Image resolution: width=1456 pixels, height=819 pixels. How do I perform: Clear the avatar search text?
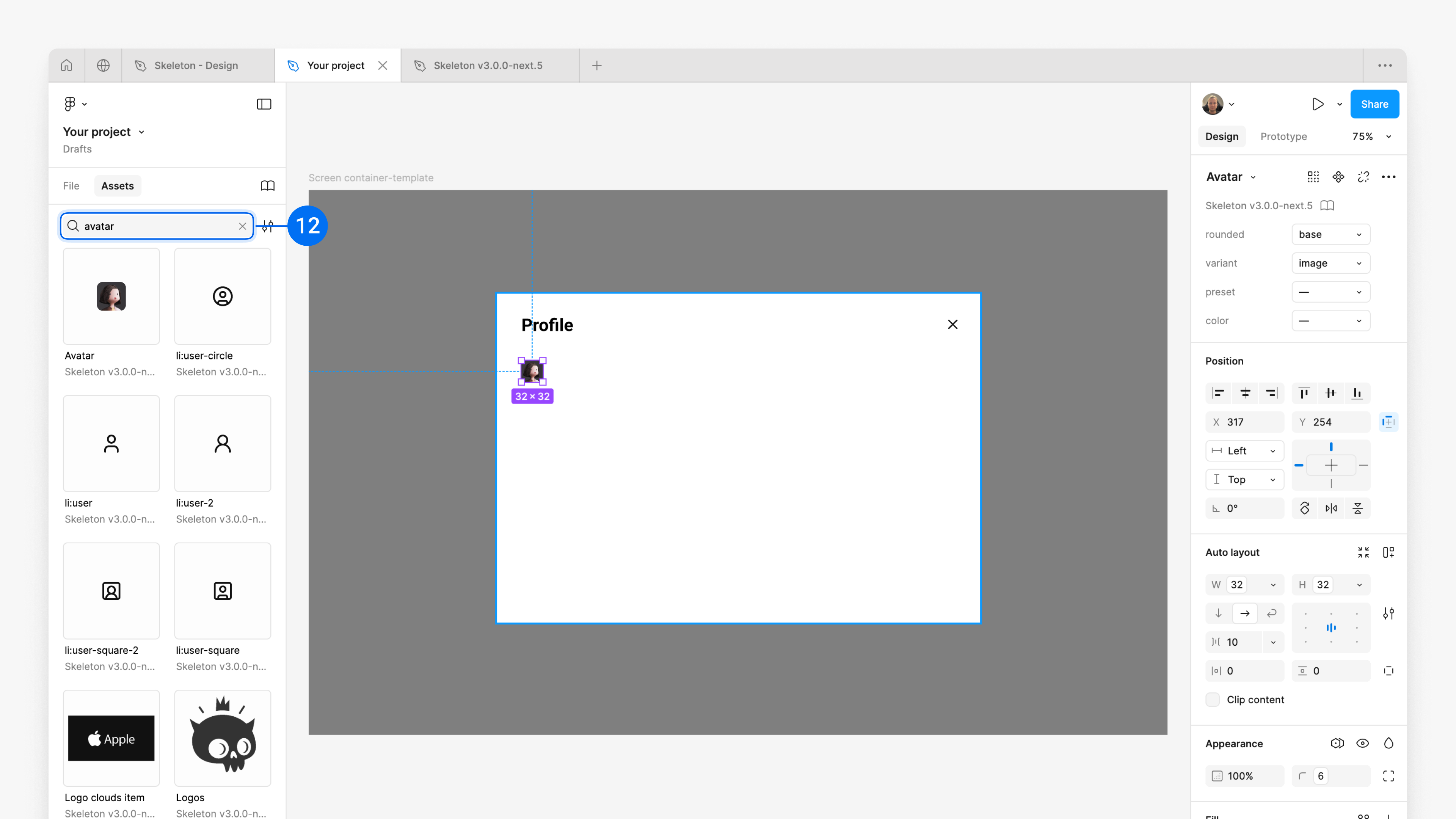click(x=243, y=226)
